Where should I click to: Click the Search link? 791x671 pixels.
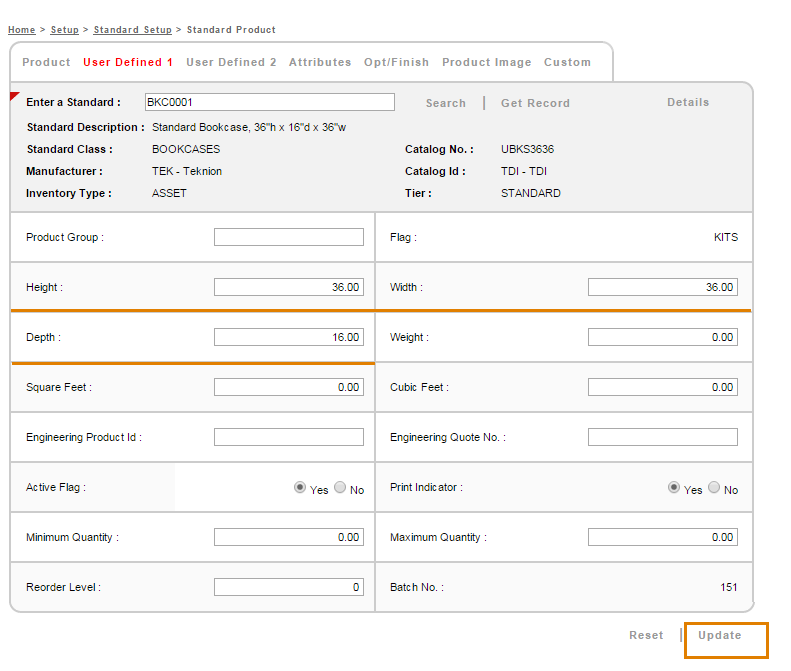click(445, 103)
